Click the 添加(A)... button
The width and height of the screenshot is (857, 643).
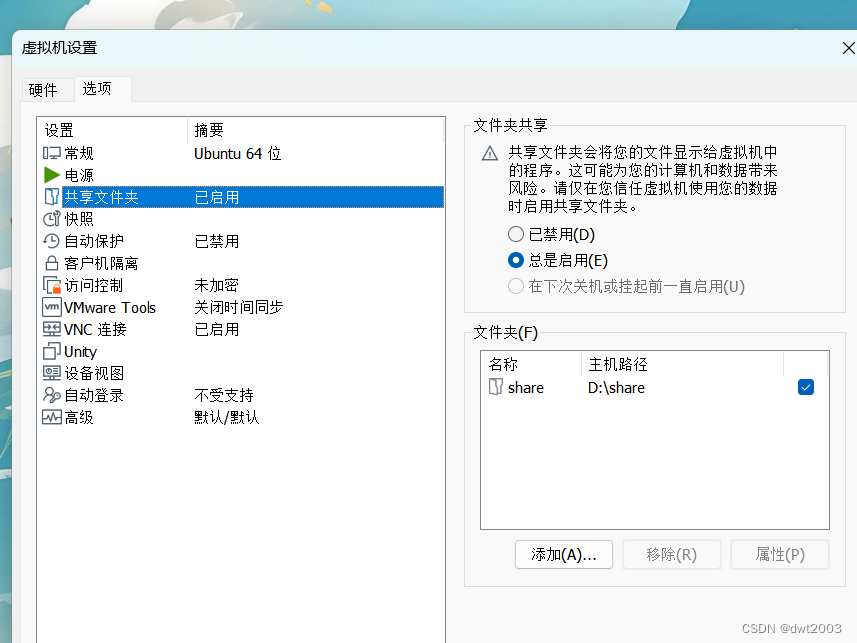point(563,554)
